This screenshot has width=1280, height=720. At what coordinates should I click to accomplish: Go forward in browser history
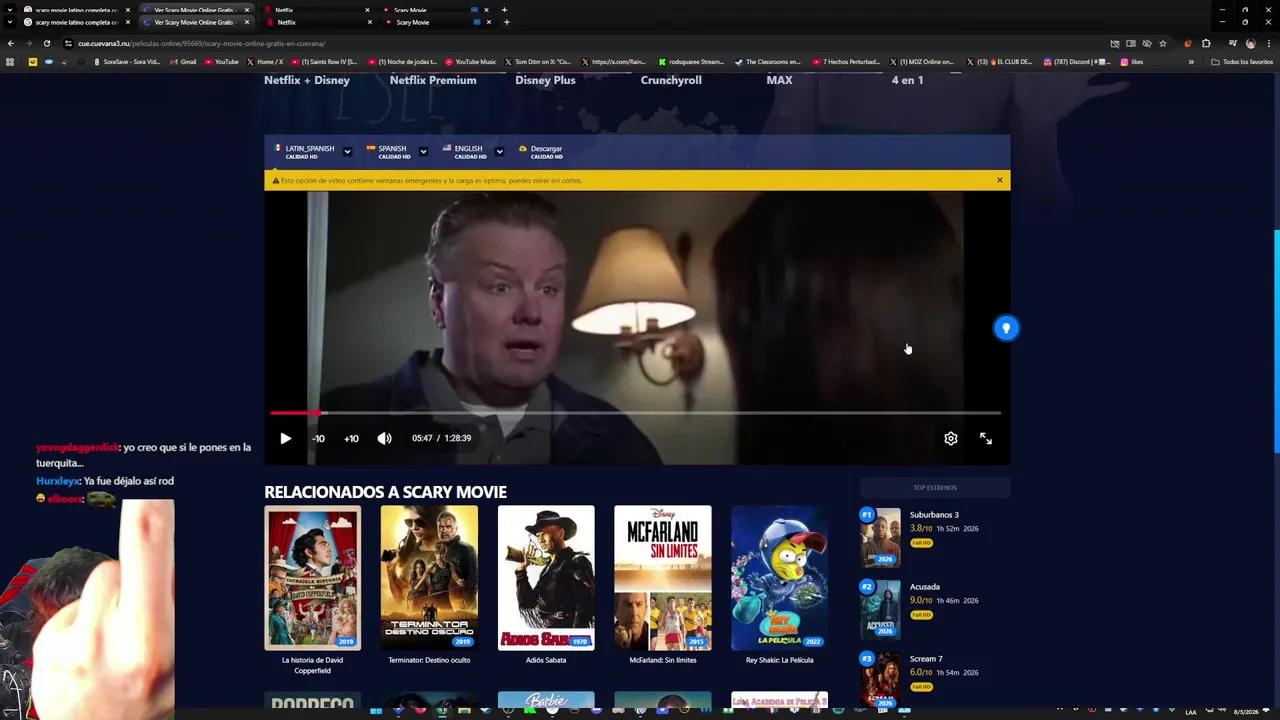[28, 43]
